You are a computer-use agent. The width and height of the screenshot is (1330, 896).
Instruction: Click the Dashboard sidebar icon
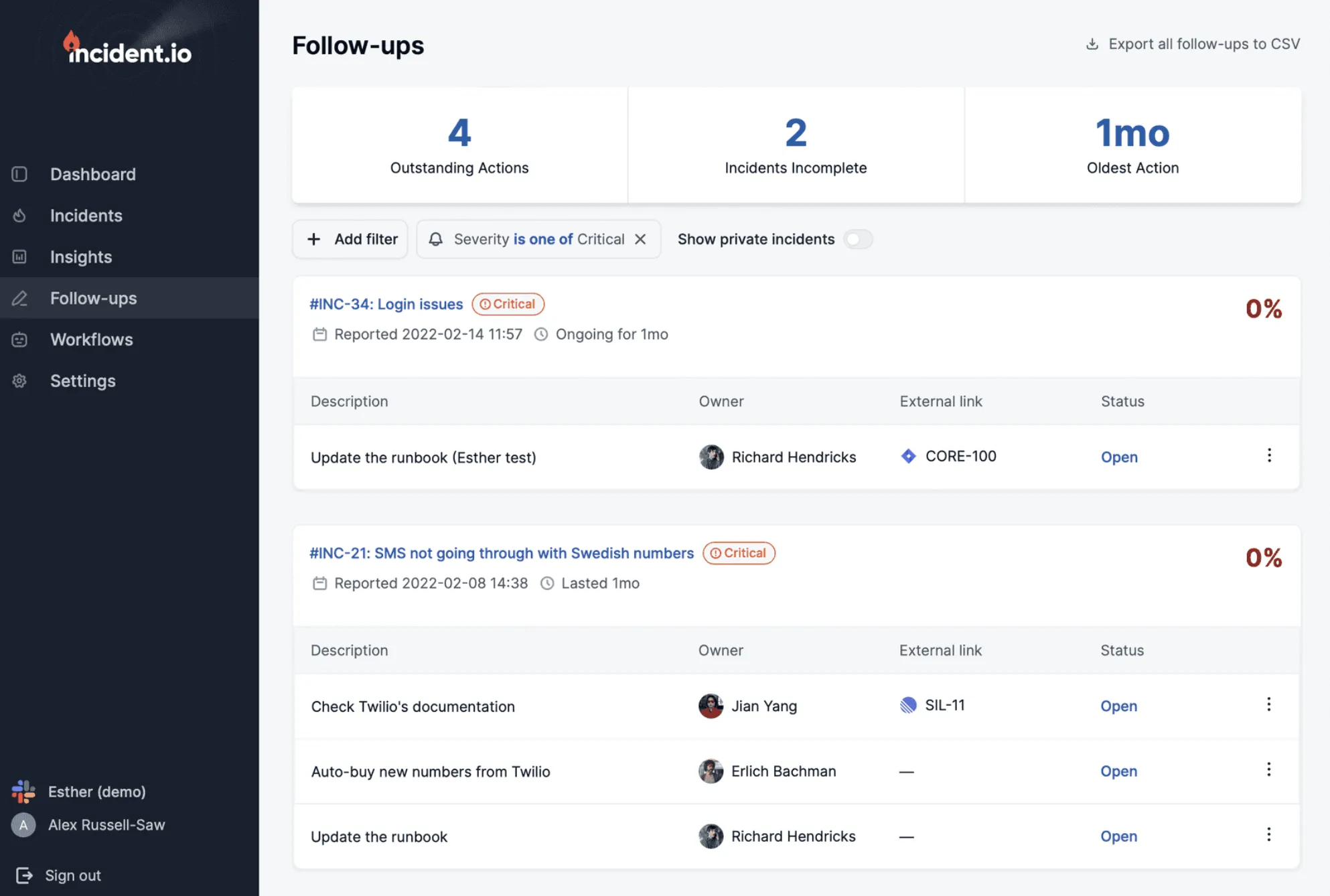(x=19, y=174)
